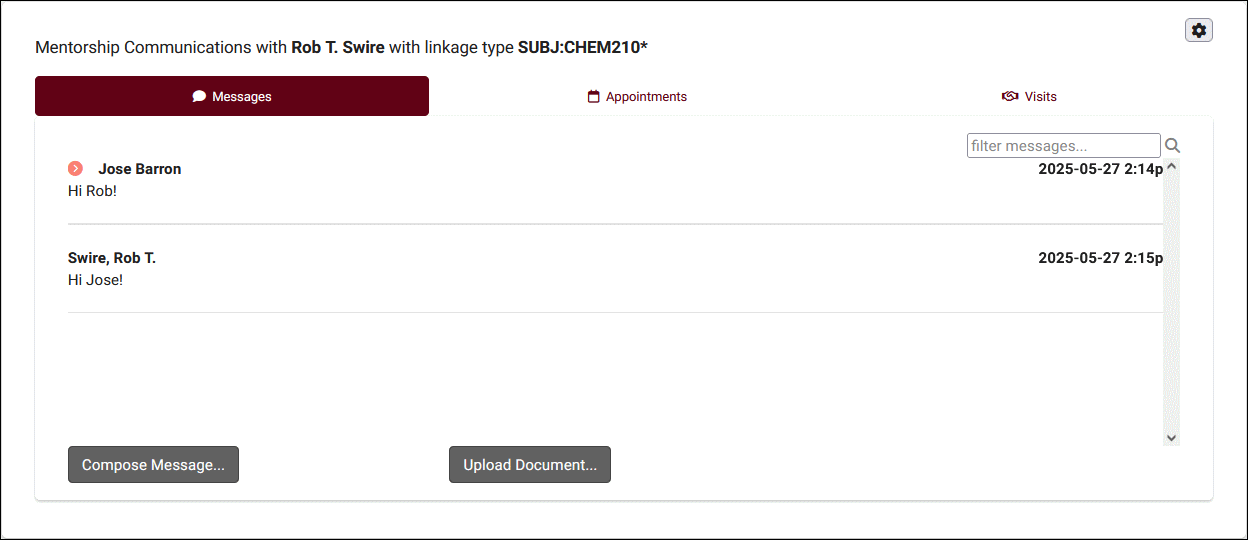The image size is (1248, 540).
Task: Click the message list scrollbar track
Action: [1172, 300]
